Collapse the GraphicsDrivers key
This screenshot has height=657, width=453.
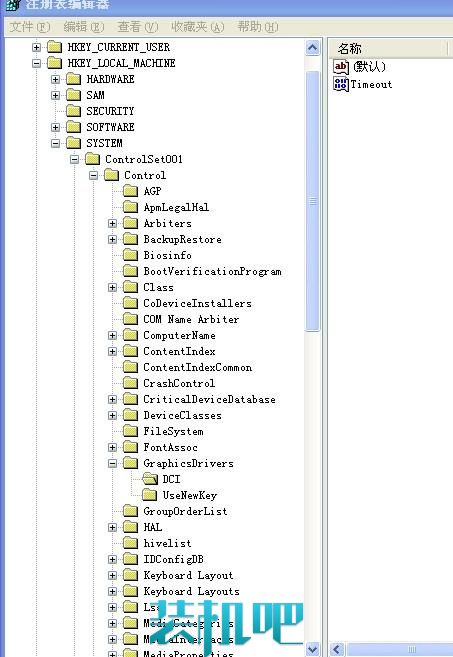point(112,463)
